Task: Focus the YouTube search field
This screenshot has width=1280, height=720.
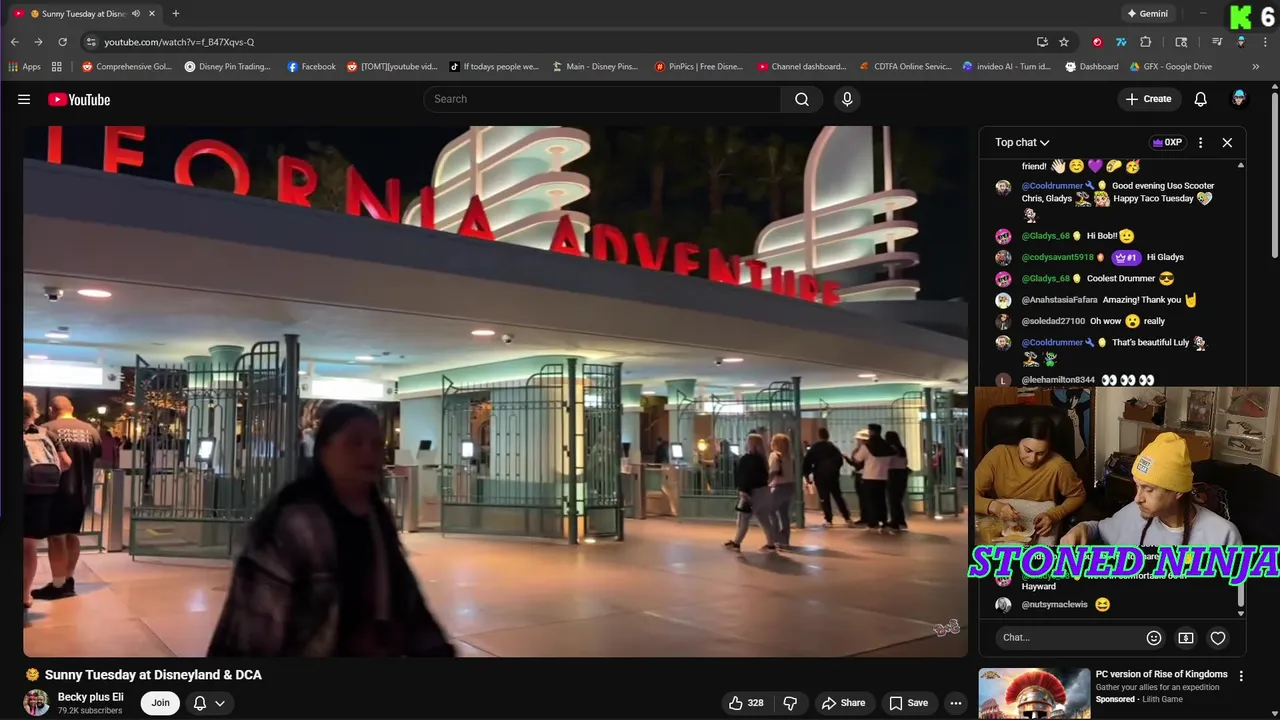Action: click(602, 99)
